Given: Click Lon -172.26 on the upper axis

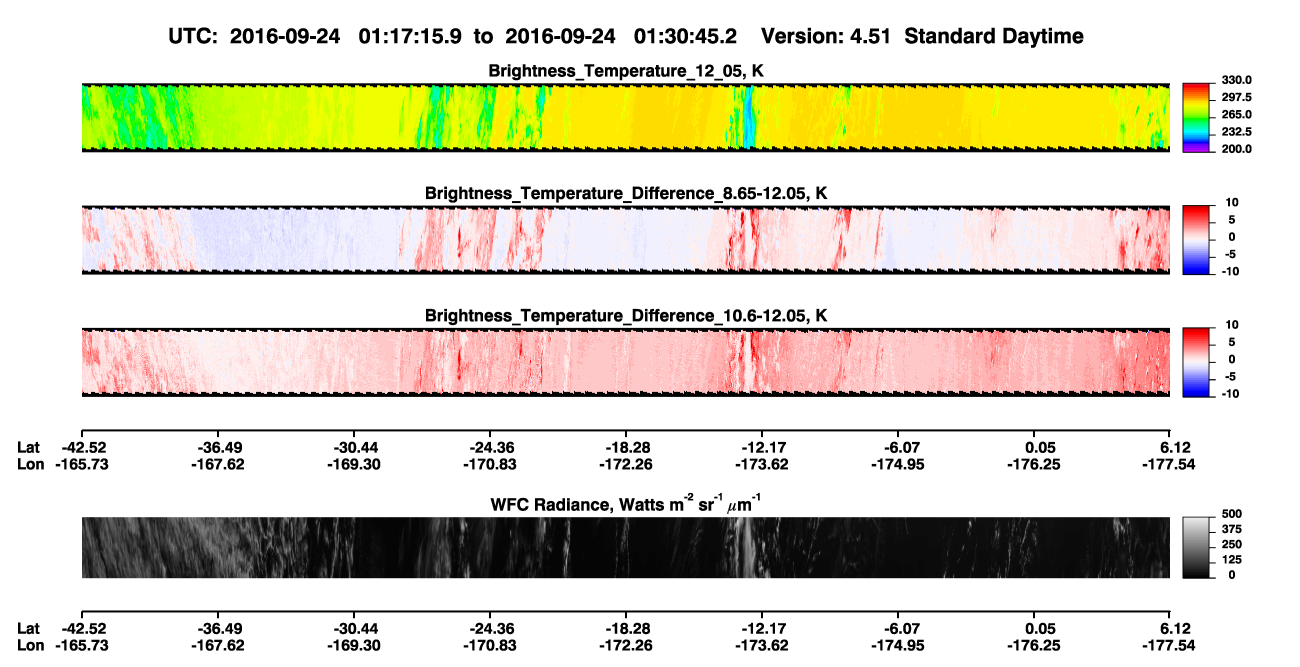Looking at the screenshot, I should pyautogui.click(x=626, y=465).
